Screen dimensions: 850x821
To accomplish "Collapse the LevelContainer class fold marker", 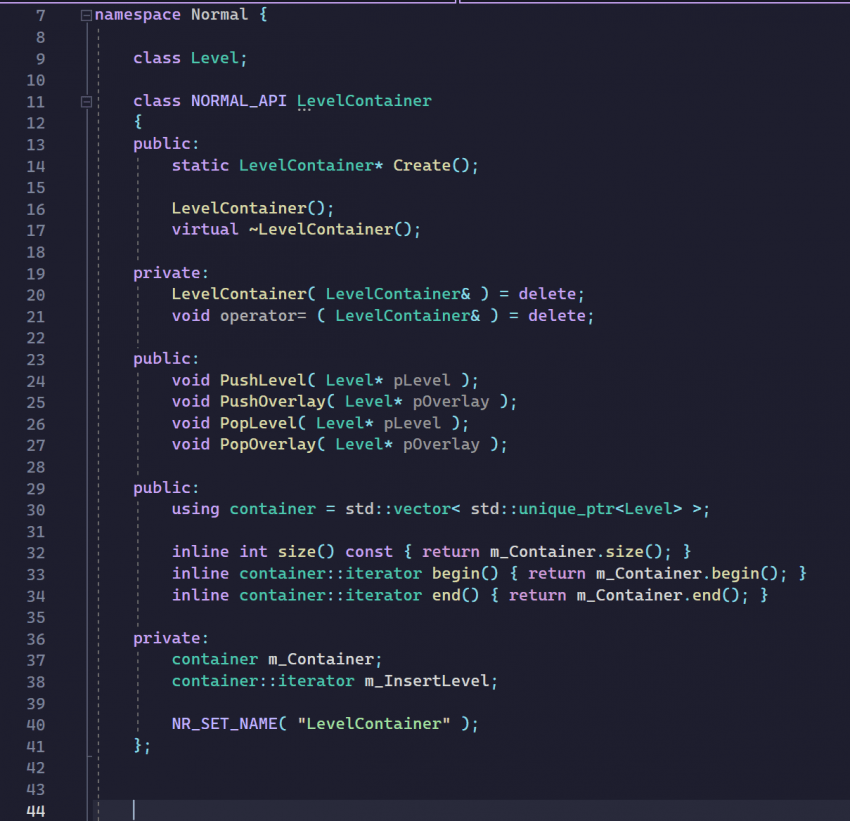I will (86, 101).
